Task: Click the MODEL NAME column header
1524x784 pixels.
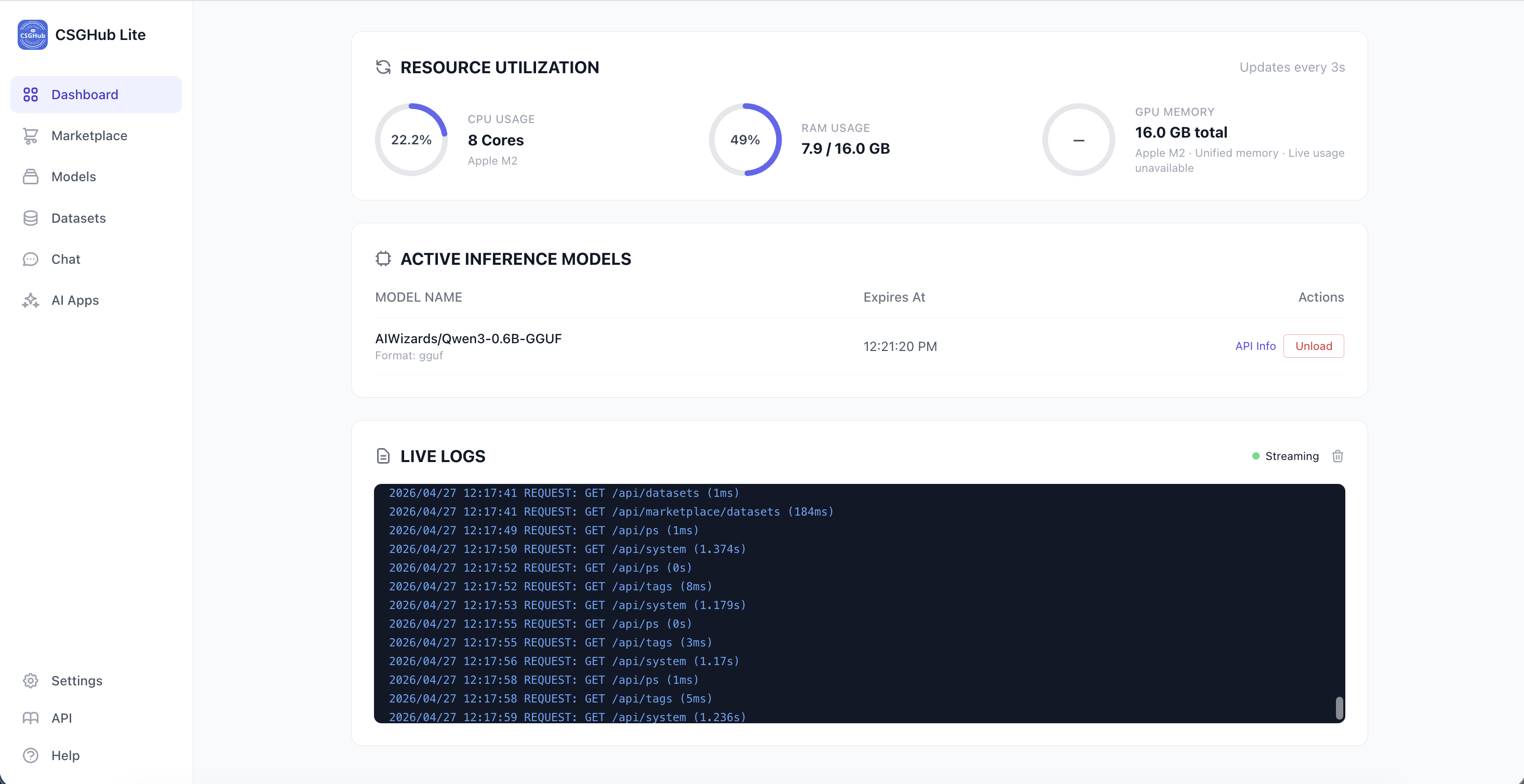Action: 419,298
